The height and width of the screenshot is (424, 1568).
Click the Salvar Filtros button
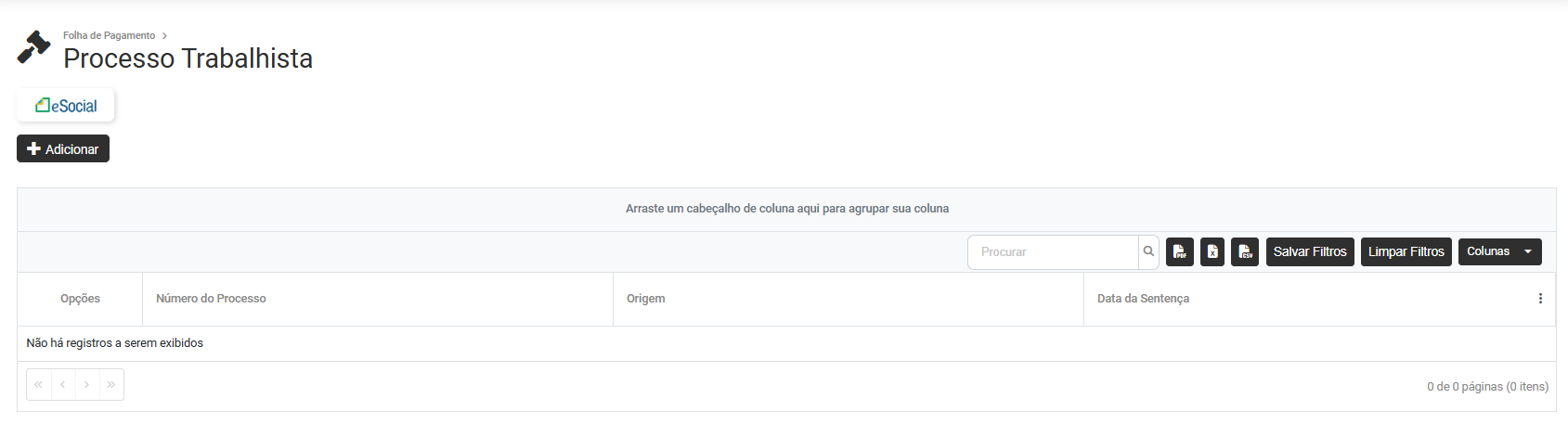(x=1310, y=251)
